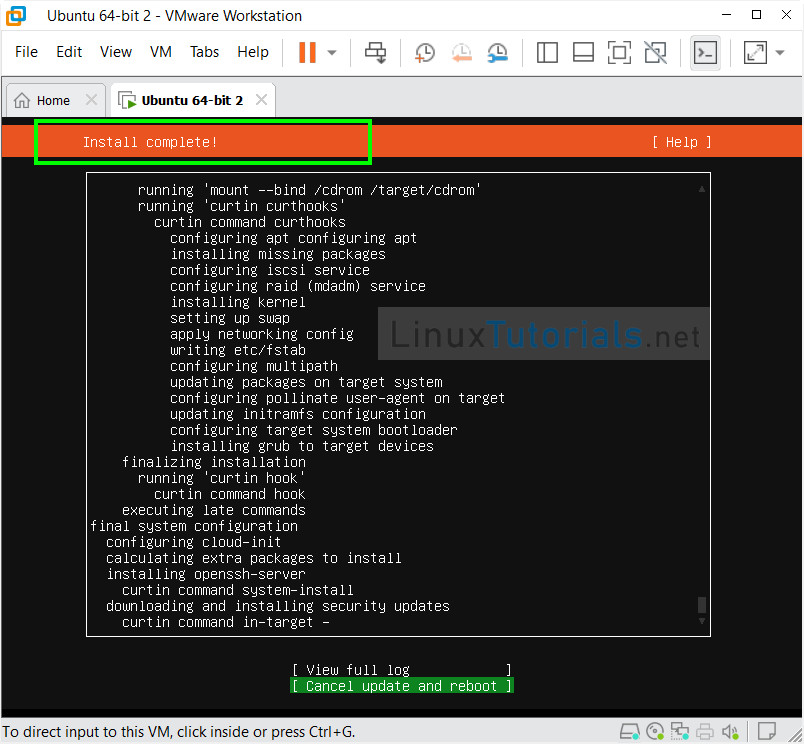
Task: Toggle the library sidebar panel
Action: [547, 52]
